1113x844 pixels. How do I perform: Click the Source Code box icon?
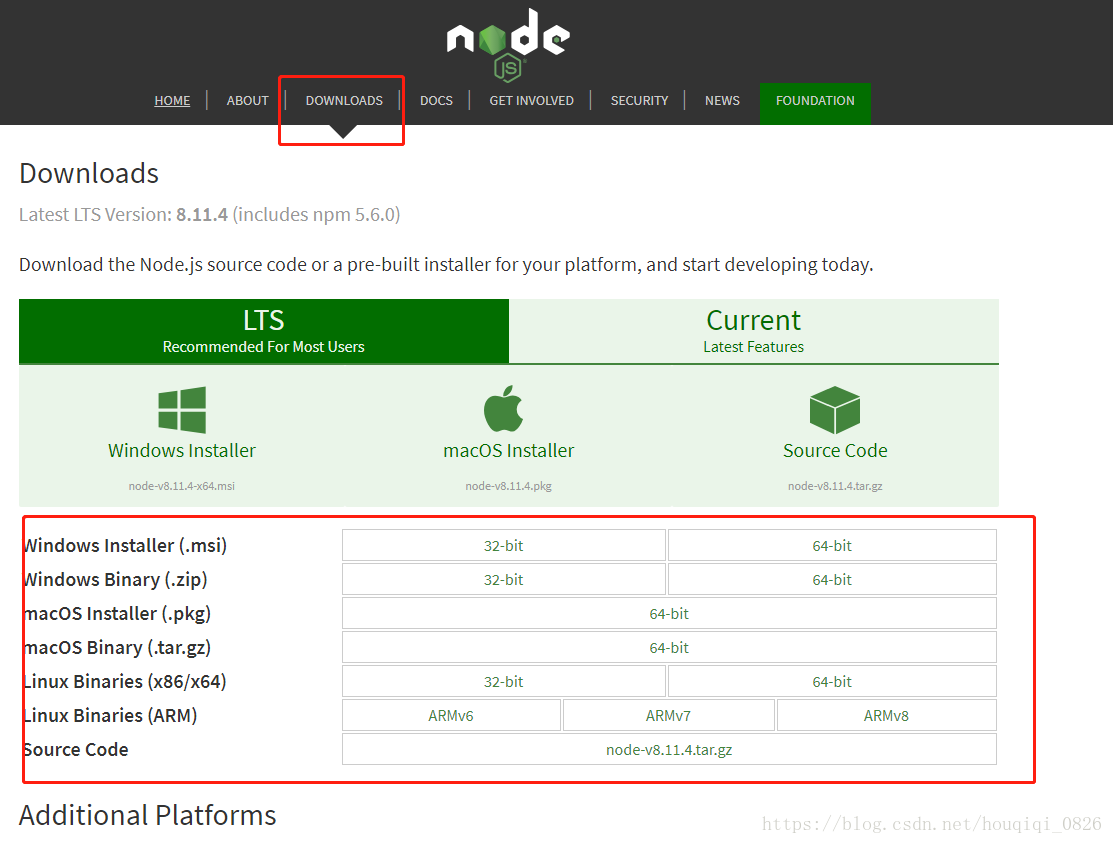click(835, 410)
